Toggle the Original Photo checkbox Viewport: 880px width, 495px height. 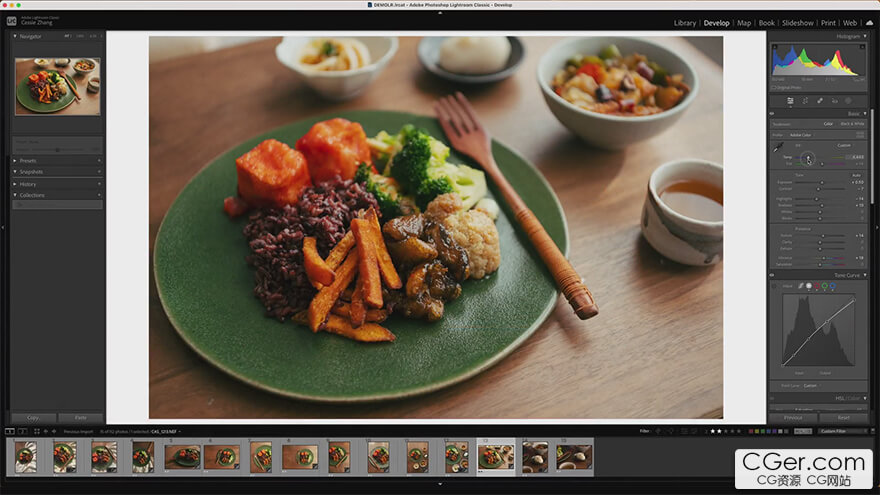point(774,88)
